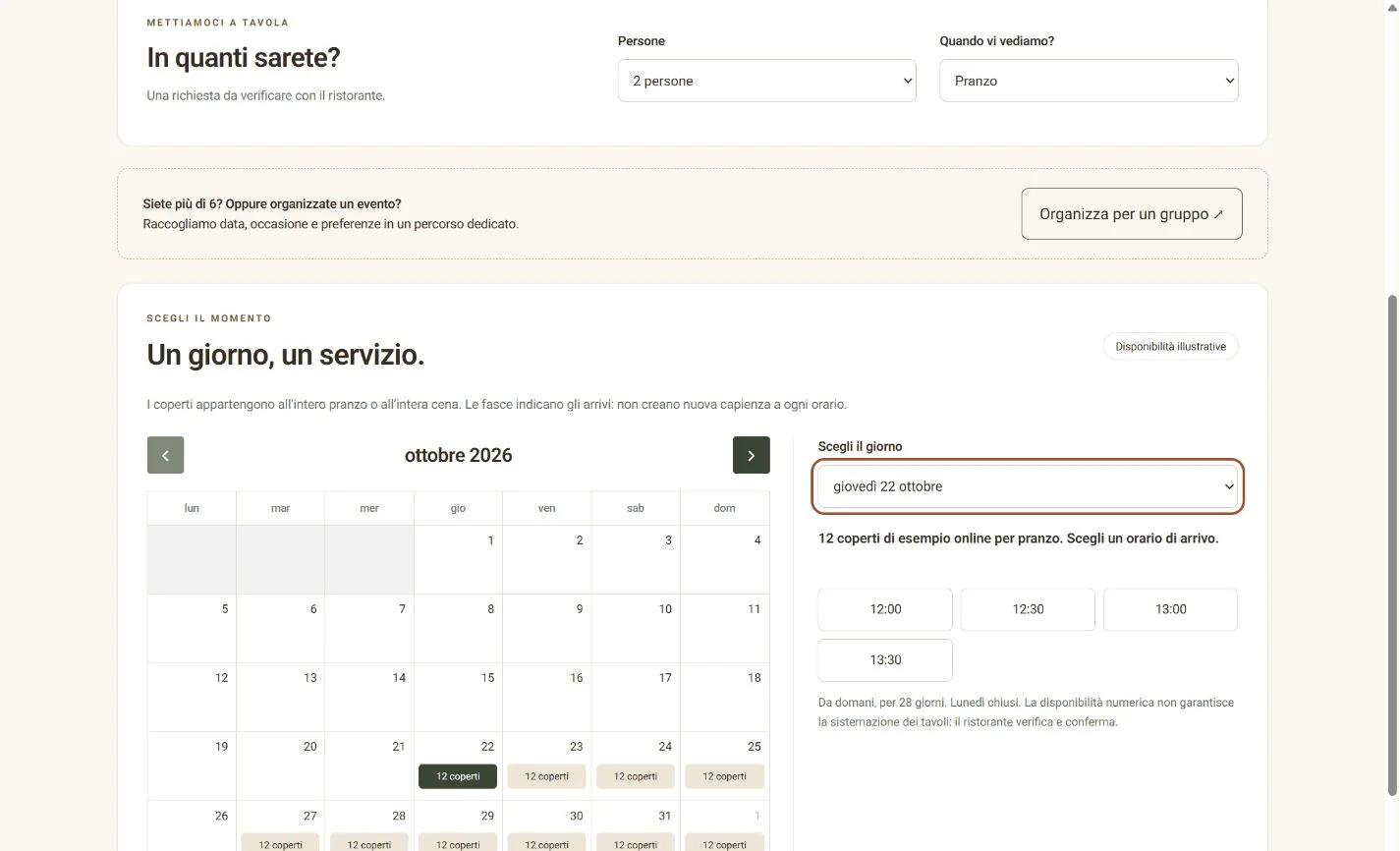The width and height of the screenshot is (1400, 851).
Task: Click the 'Un giorno, un servizio.' heading
Action: point(286,354)
